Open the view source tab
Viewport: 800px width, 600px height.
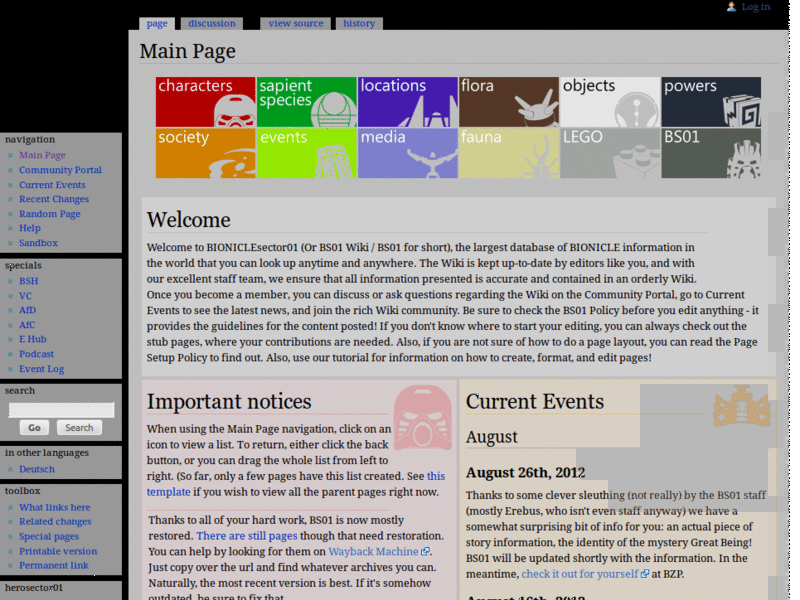[x=296, y=23]
